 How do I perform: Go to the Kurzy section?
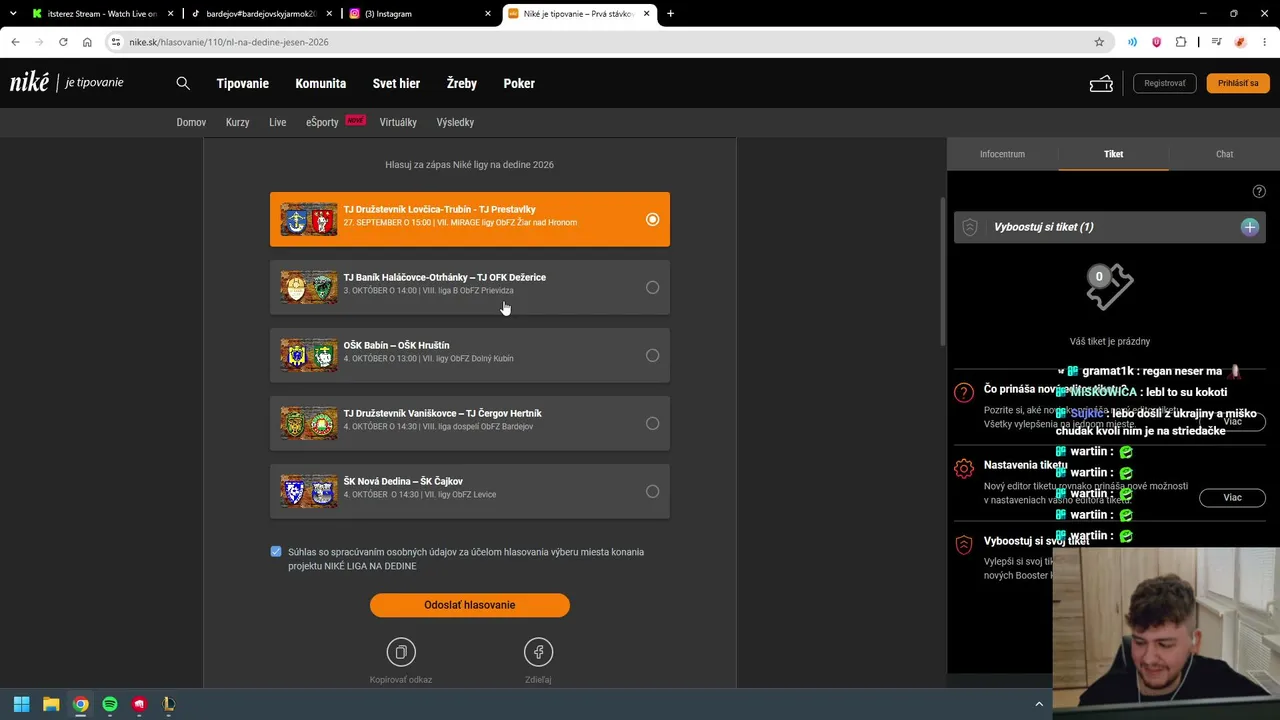[237, 122]
